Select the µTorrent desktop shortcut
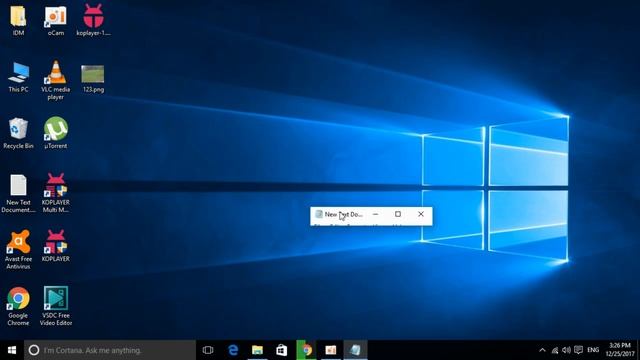Screen dimensions: 640x360 (56, 133)
